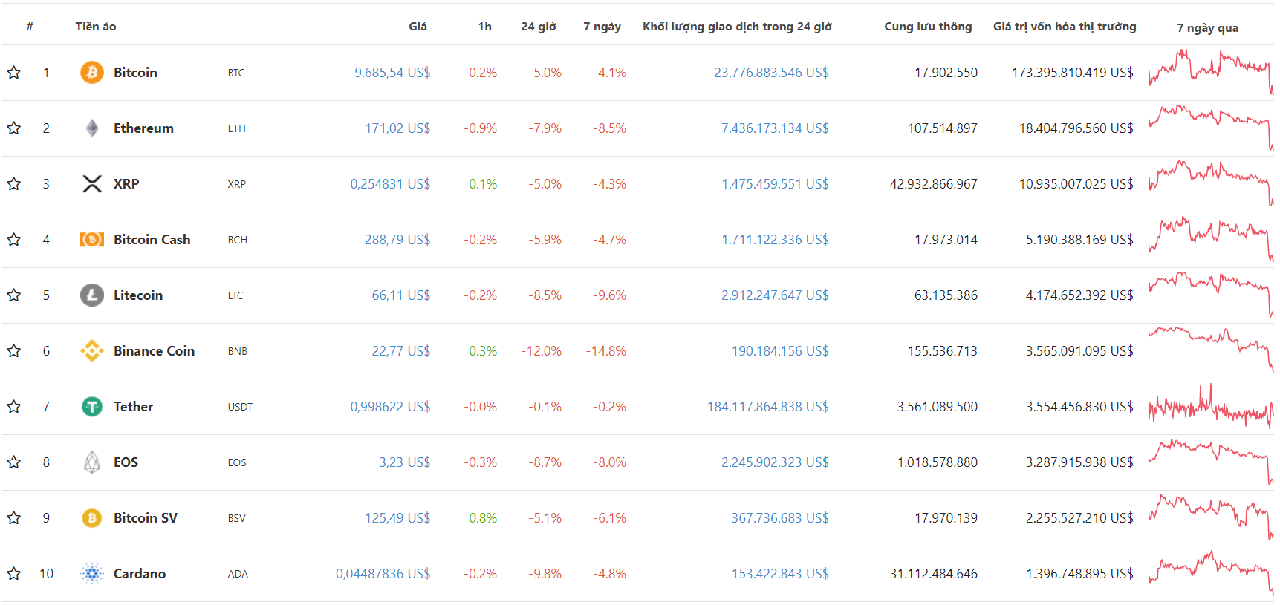1280x605 pixels.
Task: Click the Litecoin price 66,11 US$
Action: [x=401, y=295]
